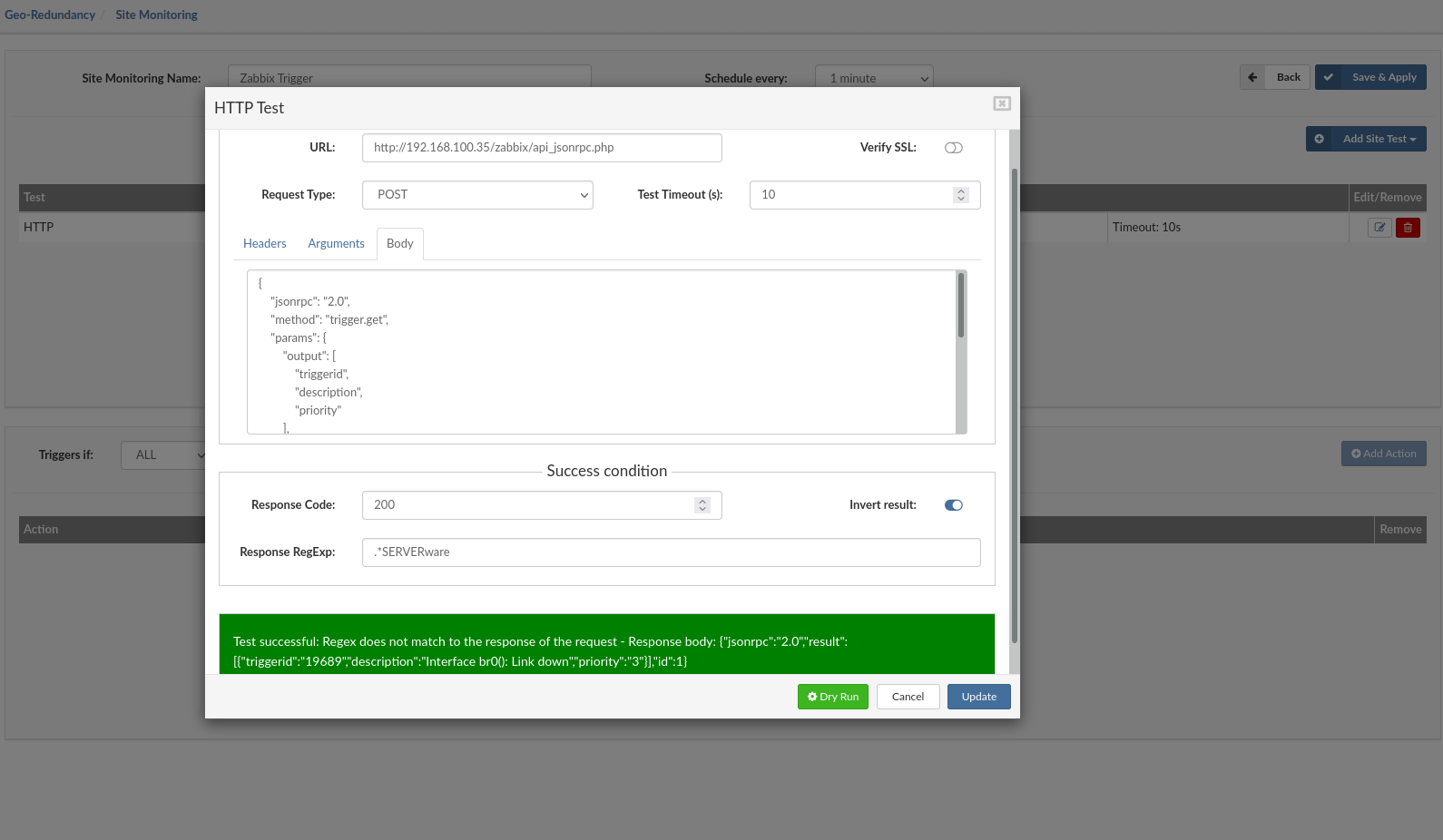Image resolution: width=1443 pixels, height=840 pixels.
Task: Close the HTTP Test dialog
Action: click(1002, 103)
